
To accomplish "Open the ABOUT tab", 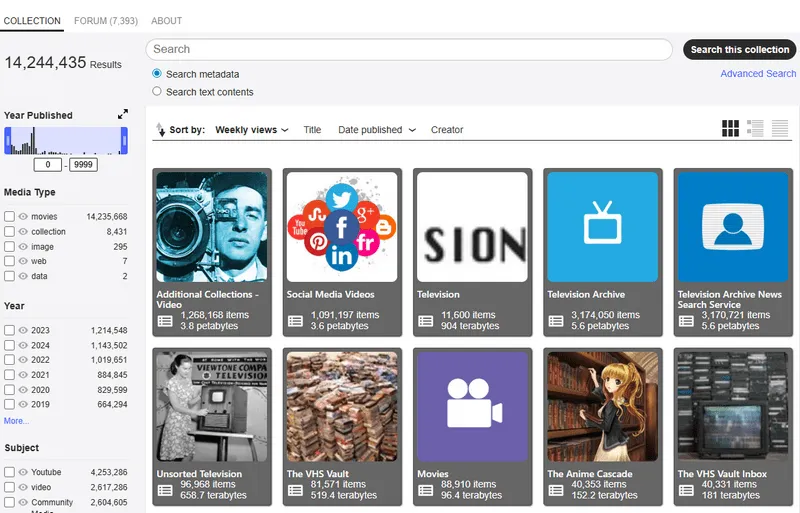I will [x=166, y=21].
